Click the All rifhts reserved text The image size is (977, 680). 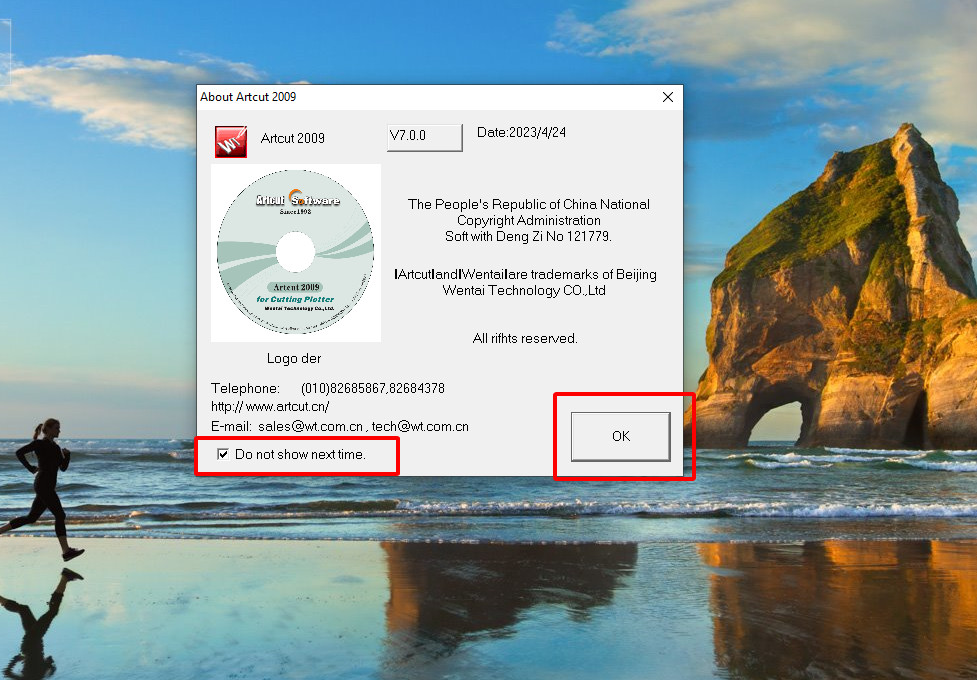click(525, 338)
